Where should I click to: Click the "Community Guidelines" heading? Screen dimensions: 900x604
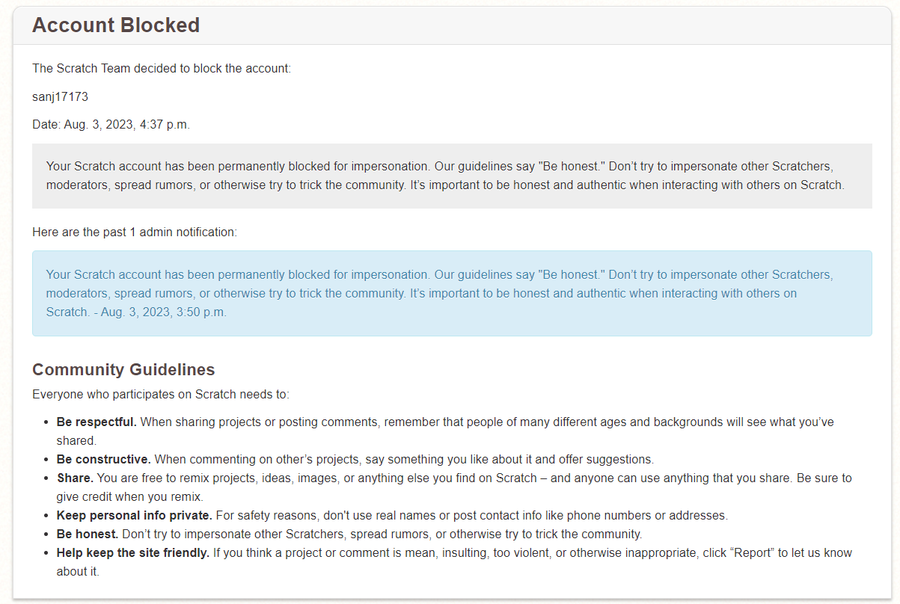(x=123, y=370)
